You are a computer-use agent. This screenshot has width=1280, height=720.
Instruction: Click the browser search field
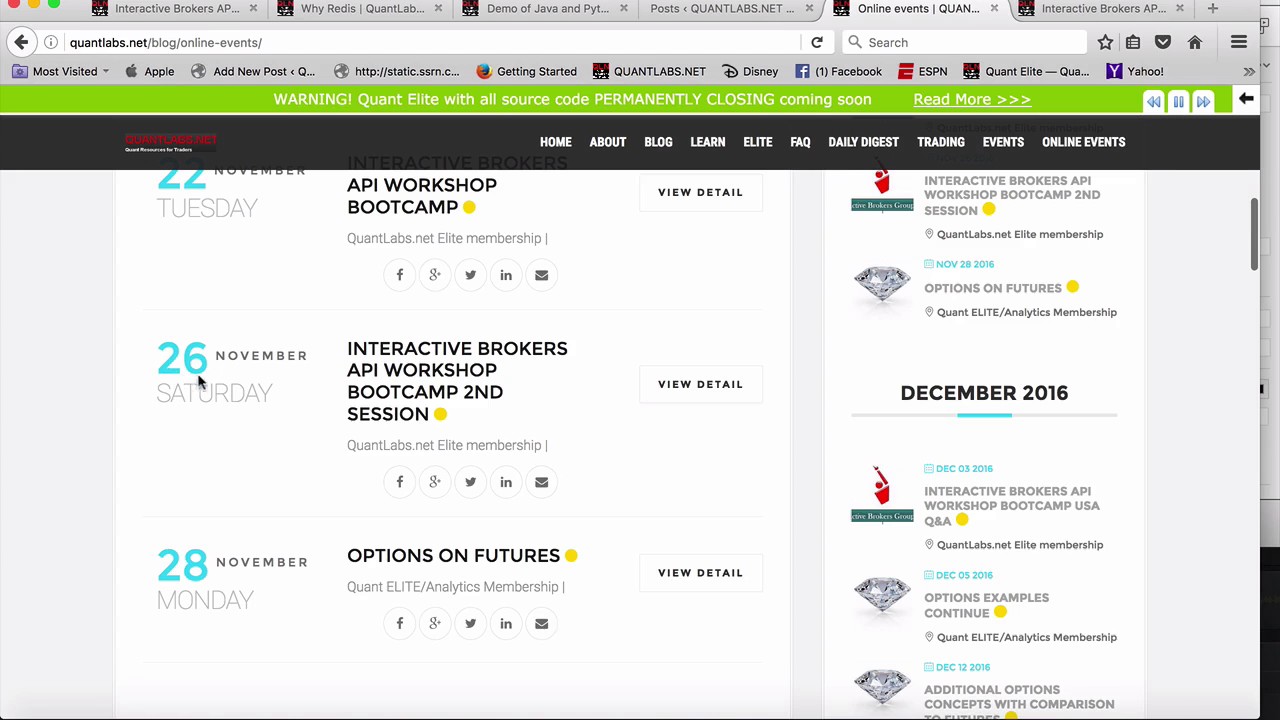coord(965,42)
